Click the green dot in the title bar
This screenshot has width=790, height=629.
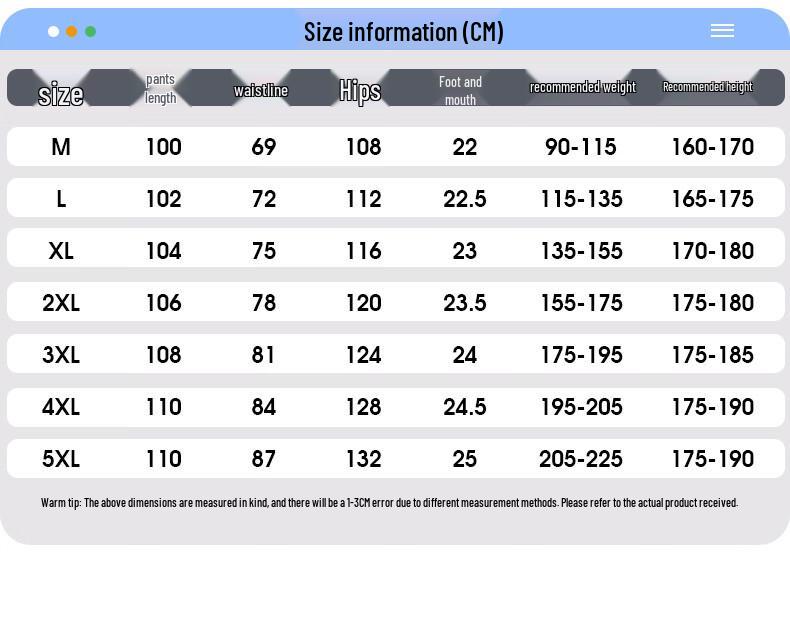point(90,31)
